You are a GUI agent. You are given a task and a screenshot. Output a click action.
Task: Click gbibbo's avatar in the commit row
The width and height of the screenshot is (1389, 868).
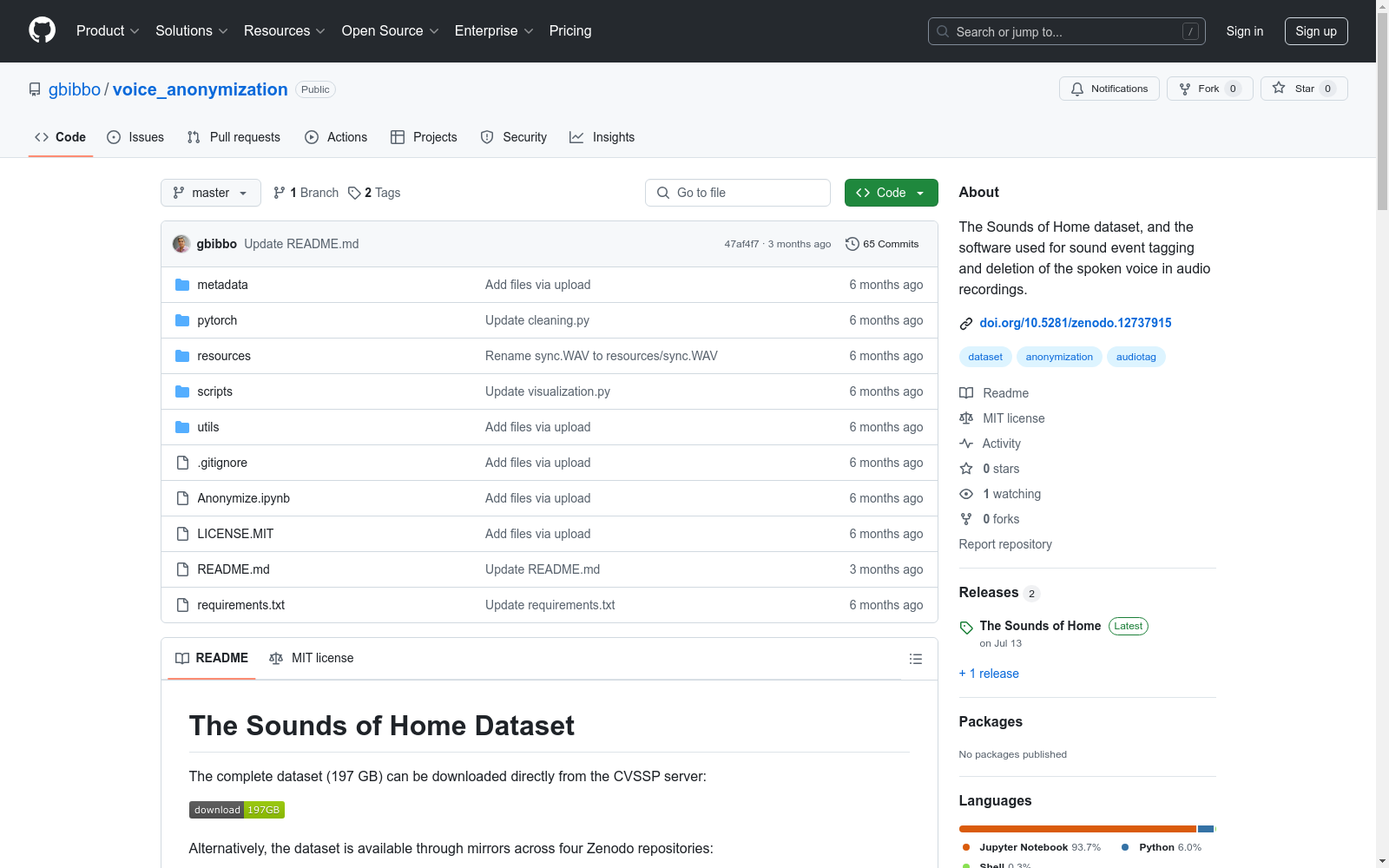point(181,244)
